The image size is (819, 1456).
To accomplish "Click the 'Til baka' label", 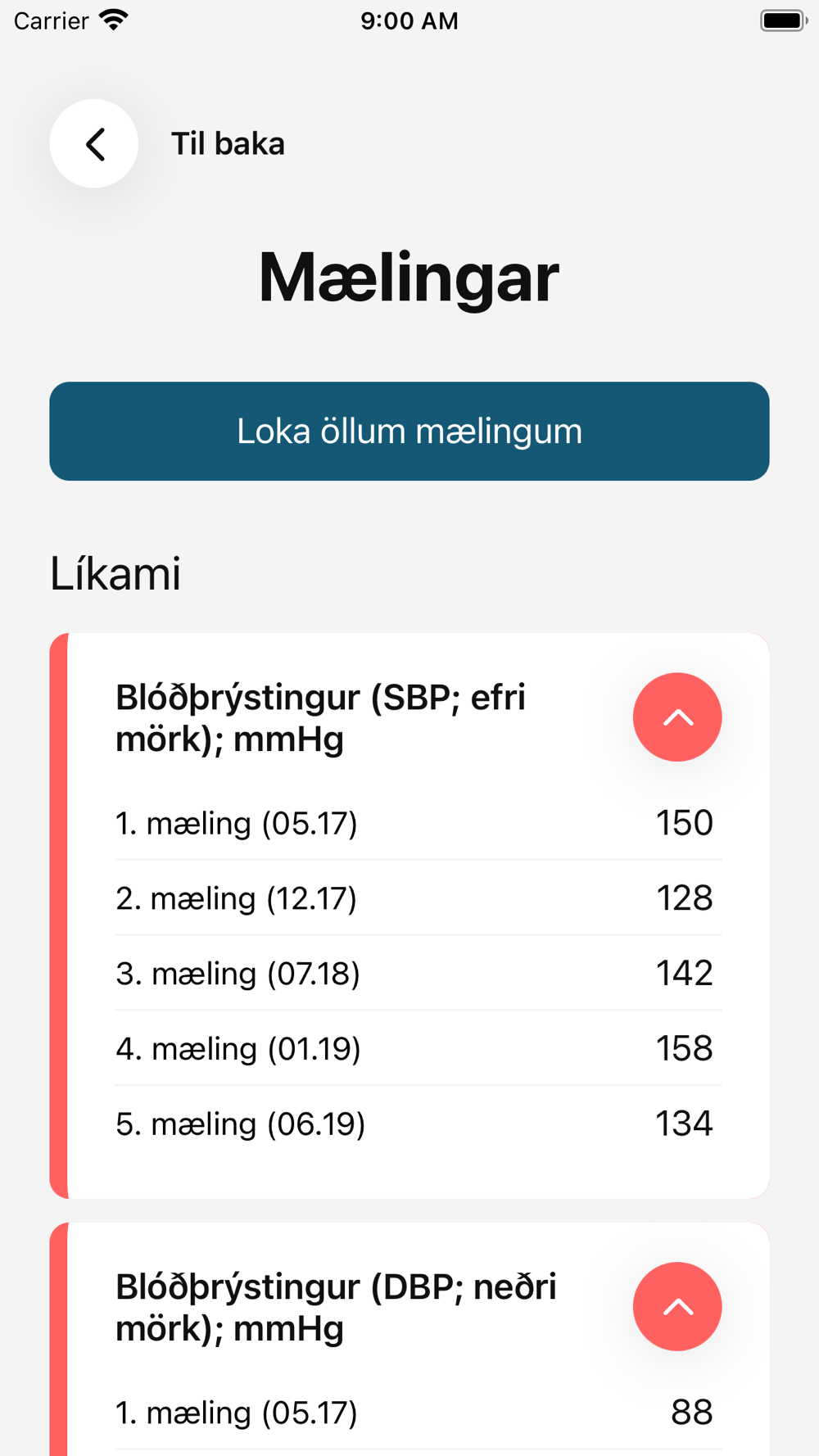I will tap(228, 144).
